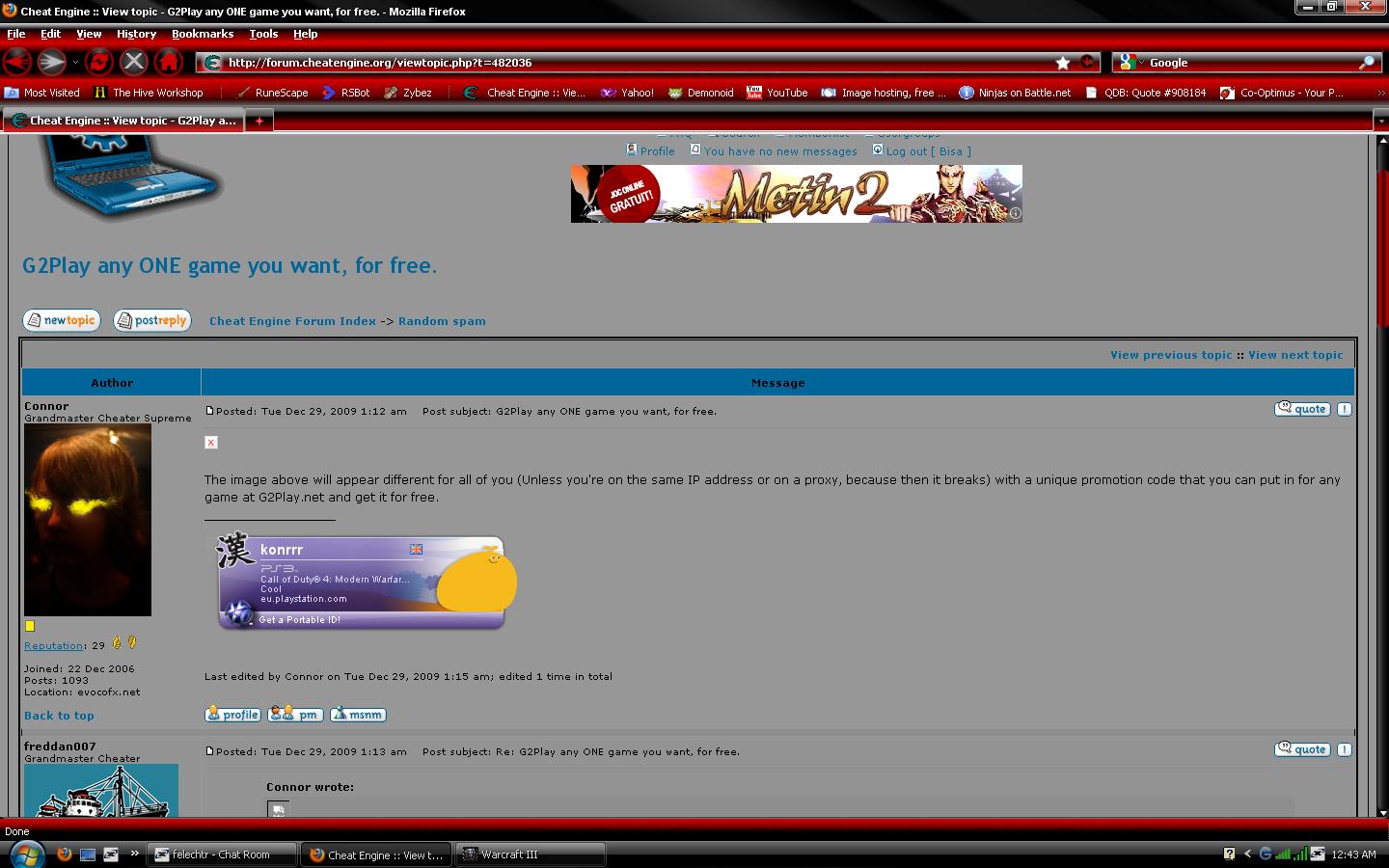The width and height of the screenshot is (1389, 868).
Task: Click the report post icon on Connor's post
Action: click(1345, 409)
